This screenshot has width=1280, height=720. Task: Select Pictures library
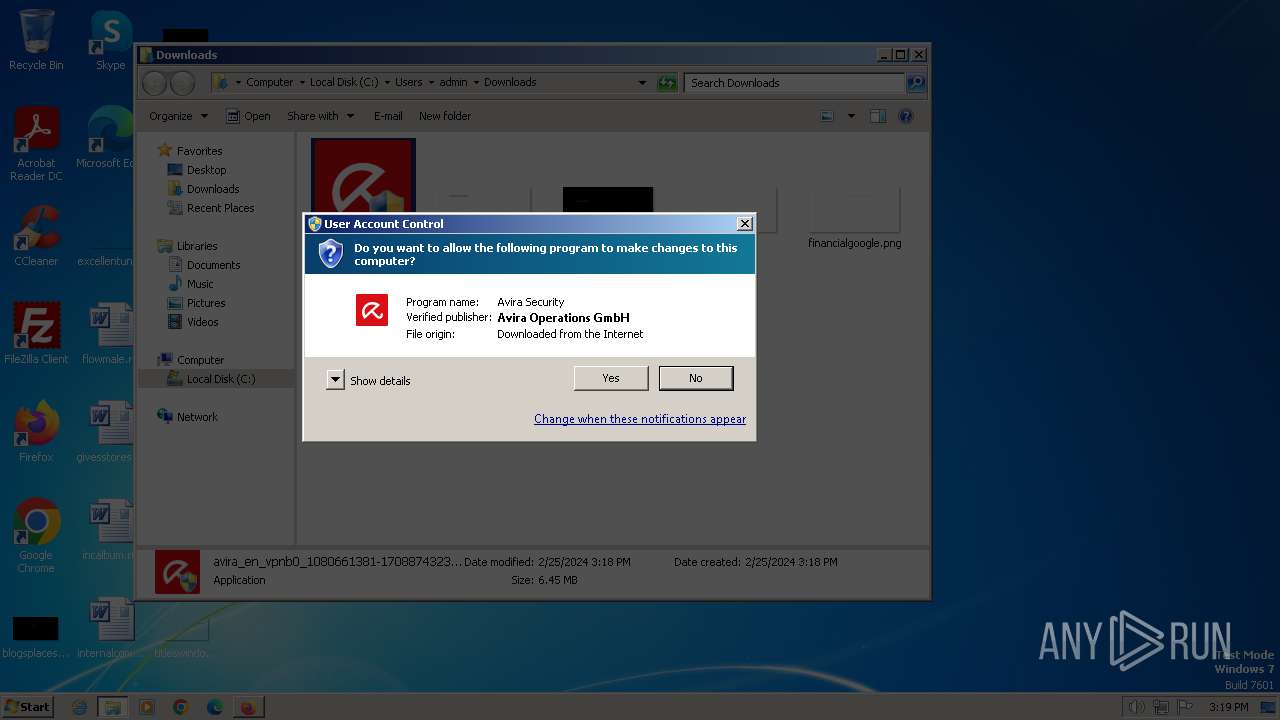(206, 303)
